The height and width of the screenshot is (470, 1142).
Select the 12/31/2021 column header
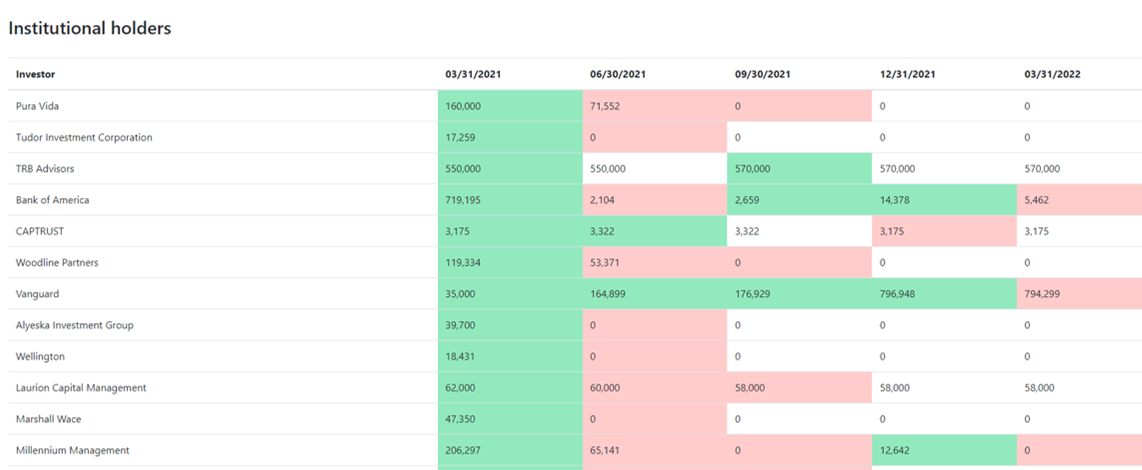coord(907,74)
